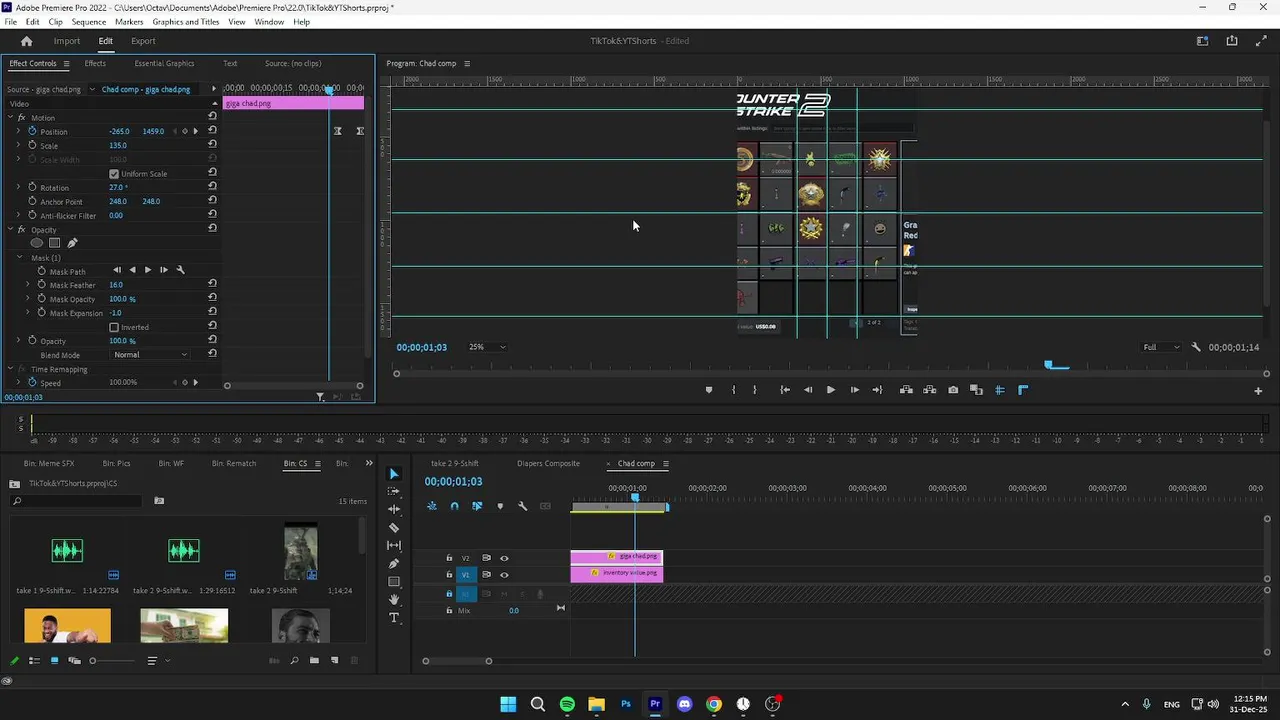Select the Hand tool
This screenshot has height=720, width=1280.
(394, 599)
